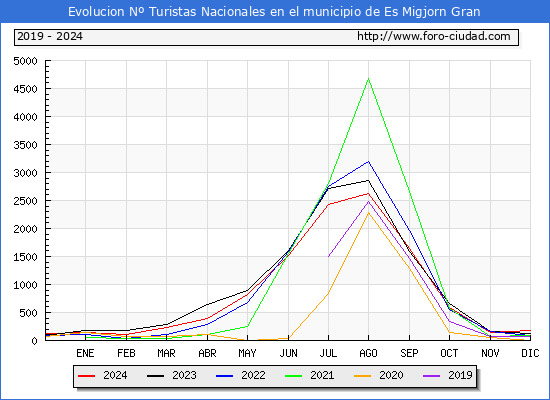The height and width of the screenshot is (400, 550).
Task: Click the green 2021 legend swatch
Action: pos(294,376)
